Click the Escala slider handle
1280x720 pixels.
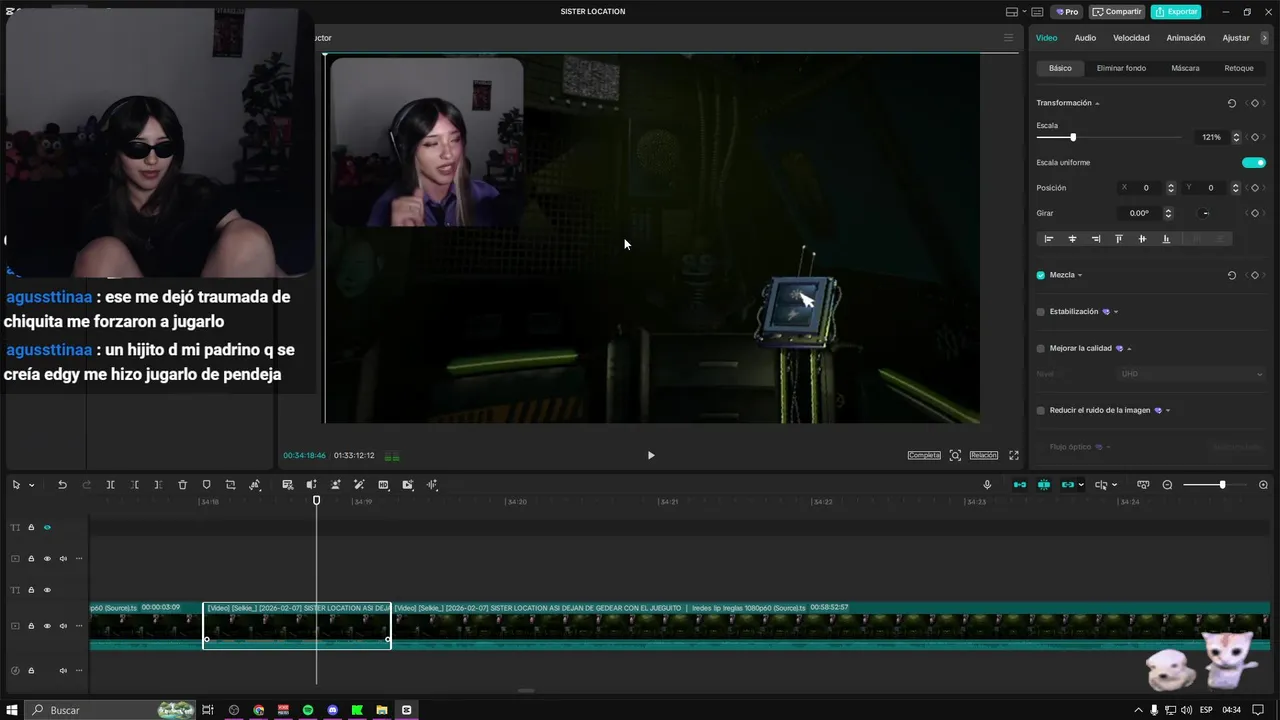(1073, 137)
